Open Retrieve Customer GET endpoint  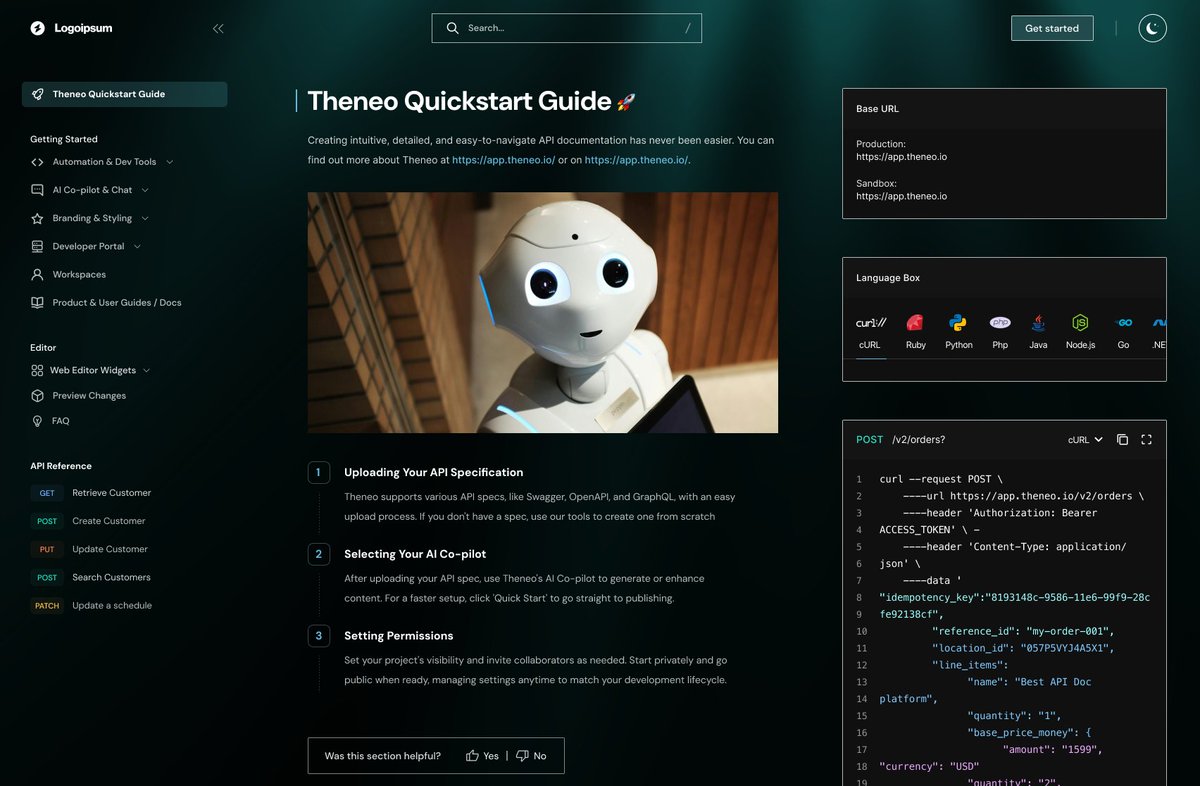coord(91,493)
